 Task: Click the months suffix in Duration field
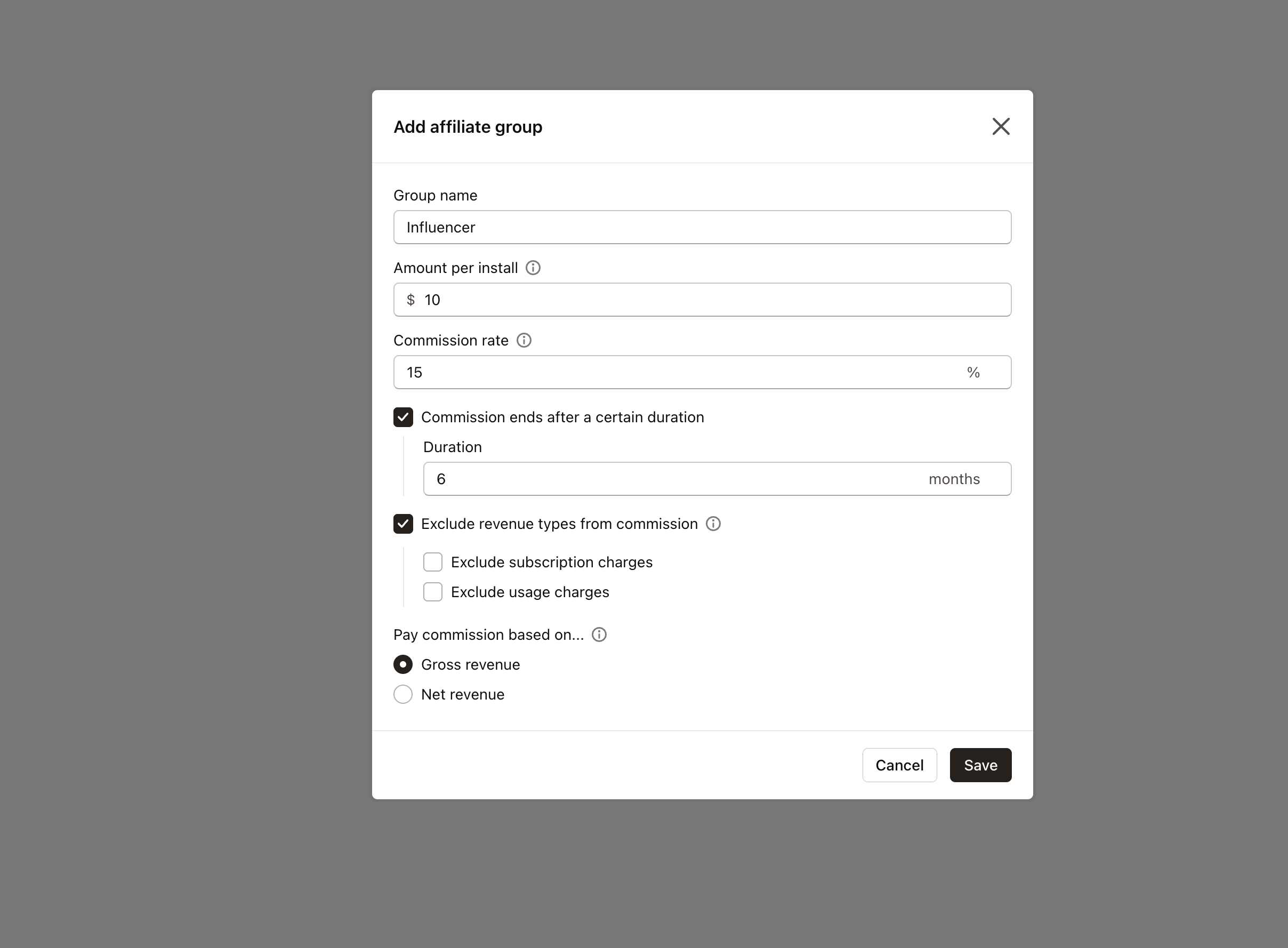[x=954, y=479]
